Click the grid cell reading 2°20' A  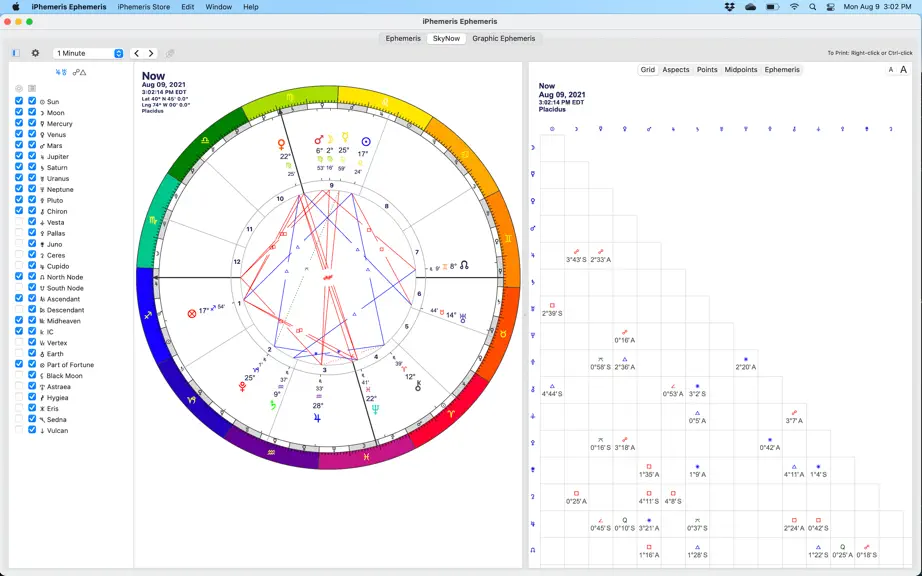[x=746, y=363]
